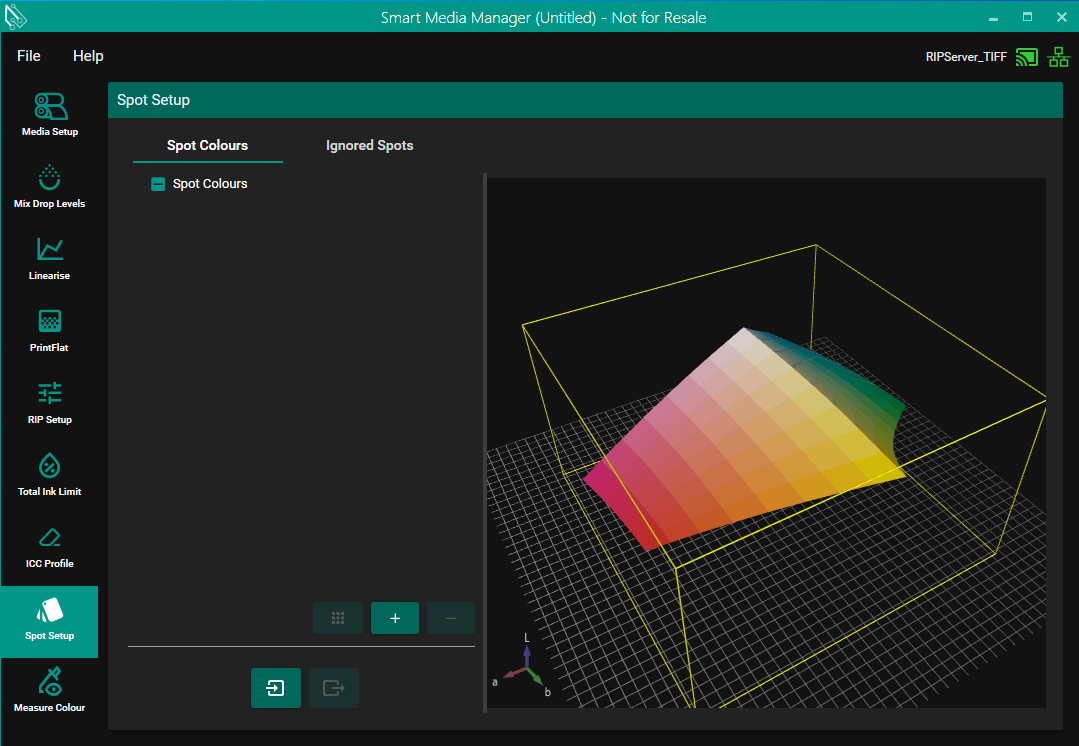Open the Linearise step

(x=49, y=258)
